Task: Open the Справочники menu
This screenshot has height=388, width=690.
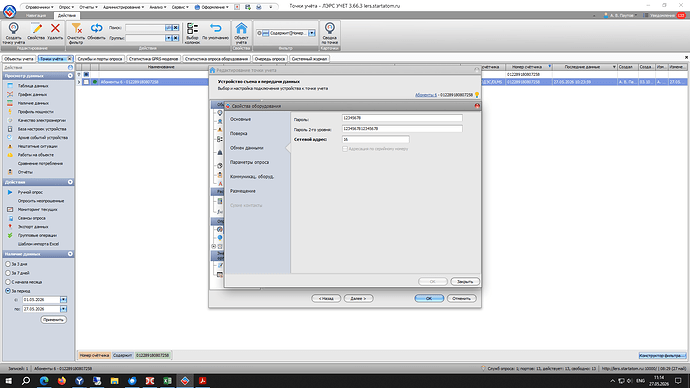Action: [39, 7]
